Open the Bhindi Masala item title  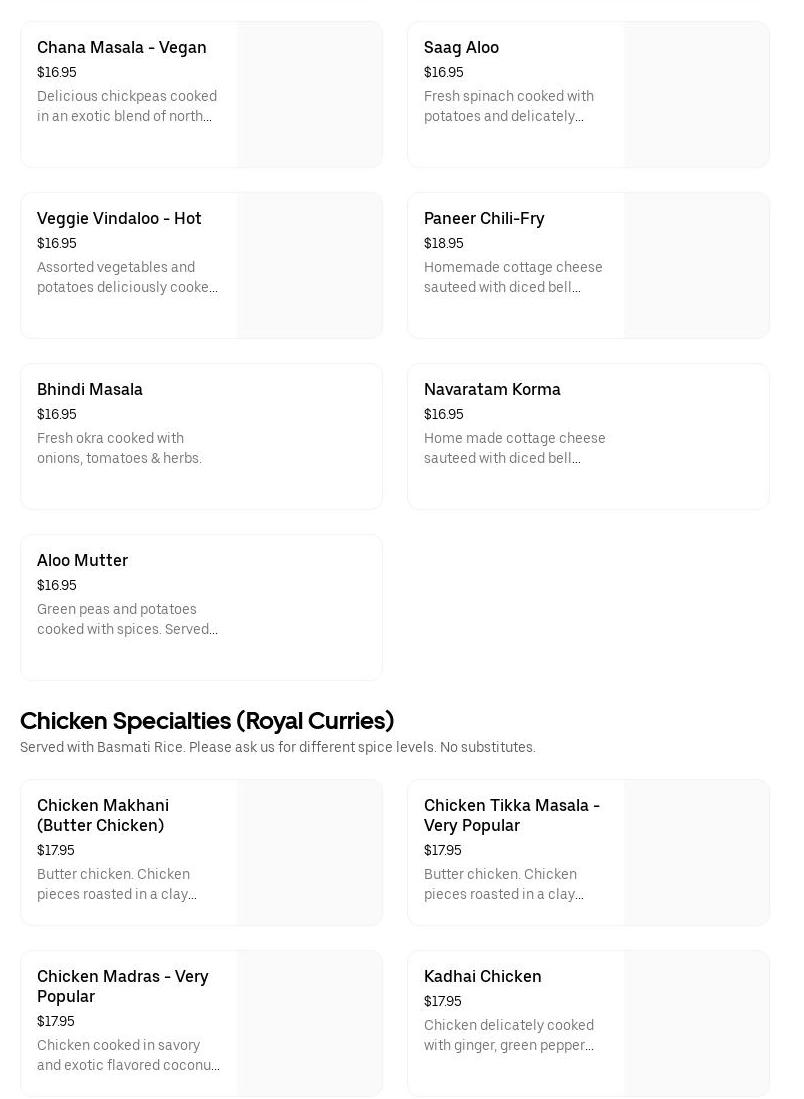(90, 390)
